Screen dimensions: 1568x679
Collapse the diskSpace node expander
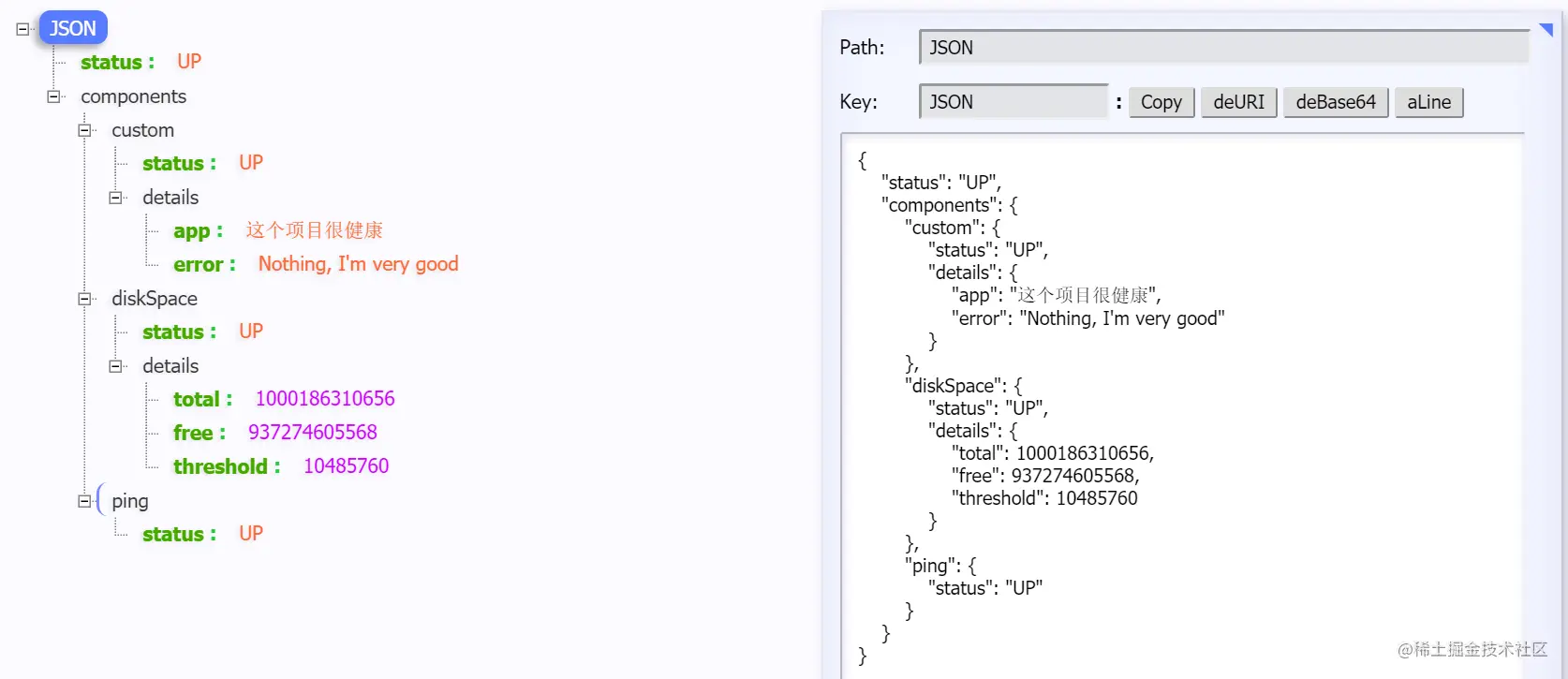coord(84,299)
